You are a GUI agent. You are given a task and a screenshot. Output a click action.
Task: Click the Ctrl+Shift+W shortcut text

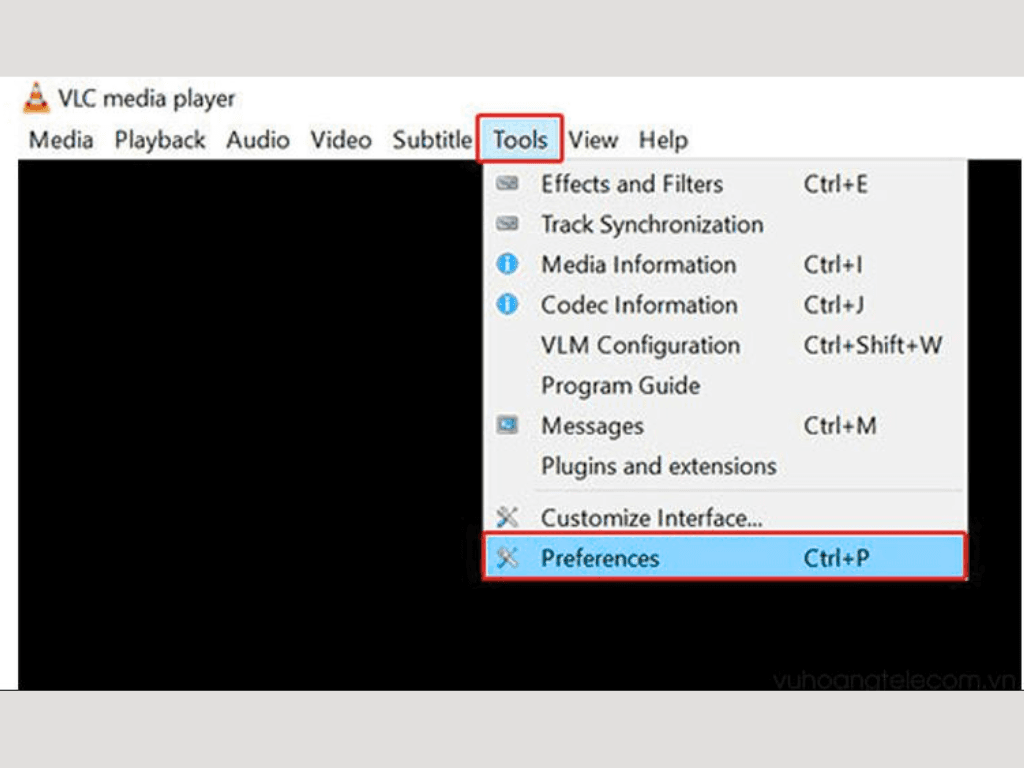[x=873, y=345]
